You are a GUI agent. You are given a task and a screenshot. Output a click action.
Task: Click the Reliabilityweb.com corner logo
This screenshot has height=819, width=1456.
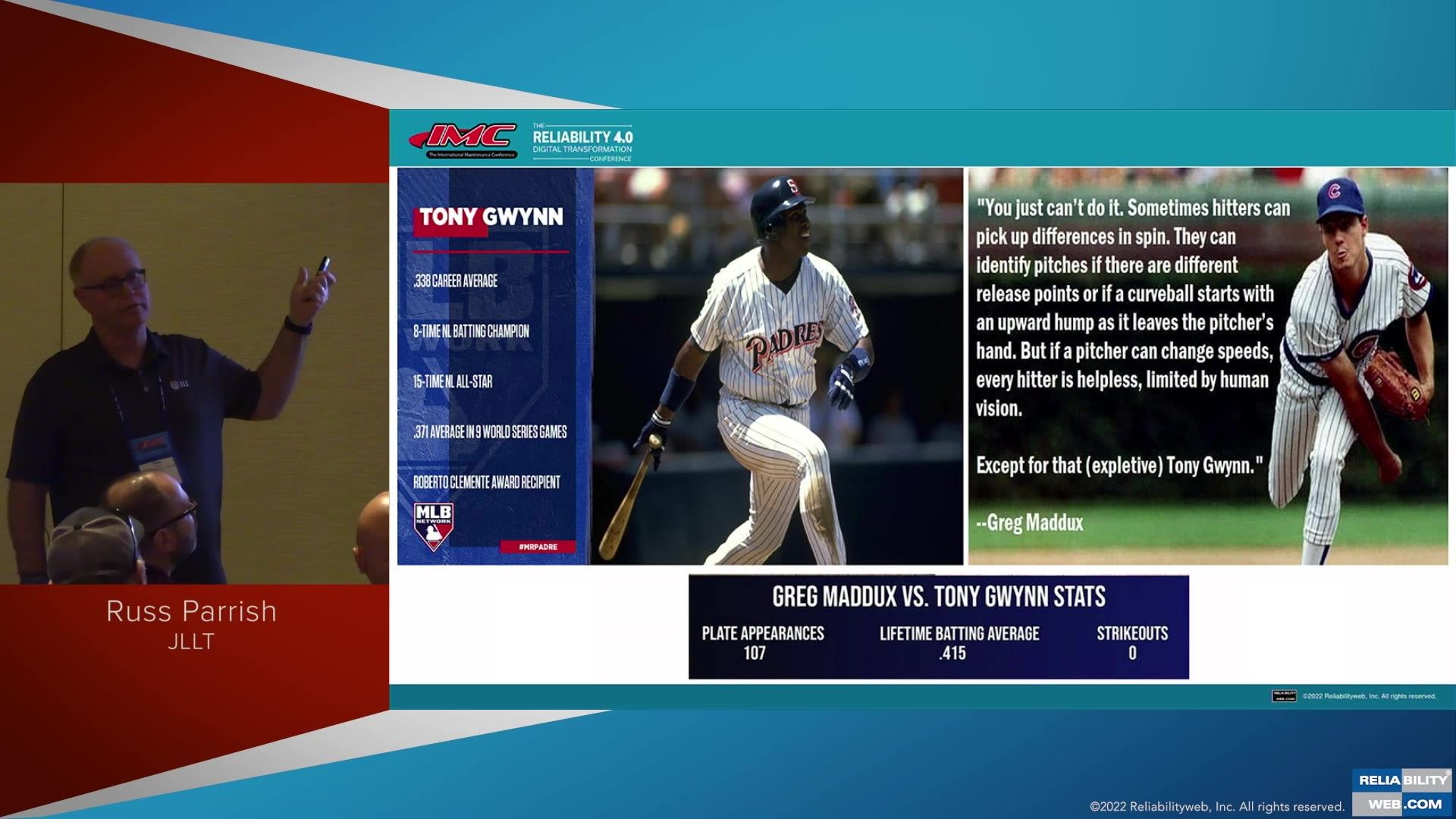click(1402, 792)
